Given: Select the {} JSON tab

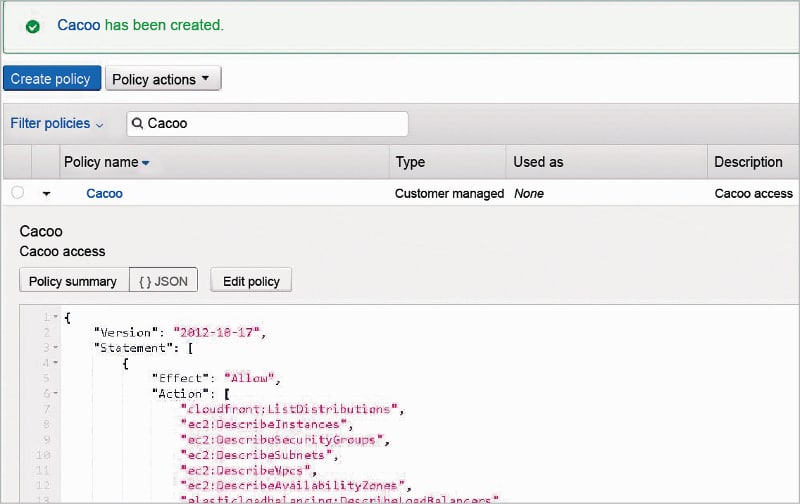Looking at the screenshot, I should 164,281.
